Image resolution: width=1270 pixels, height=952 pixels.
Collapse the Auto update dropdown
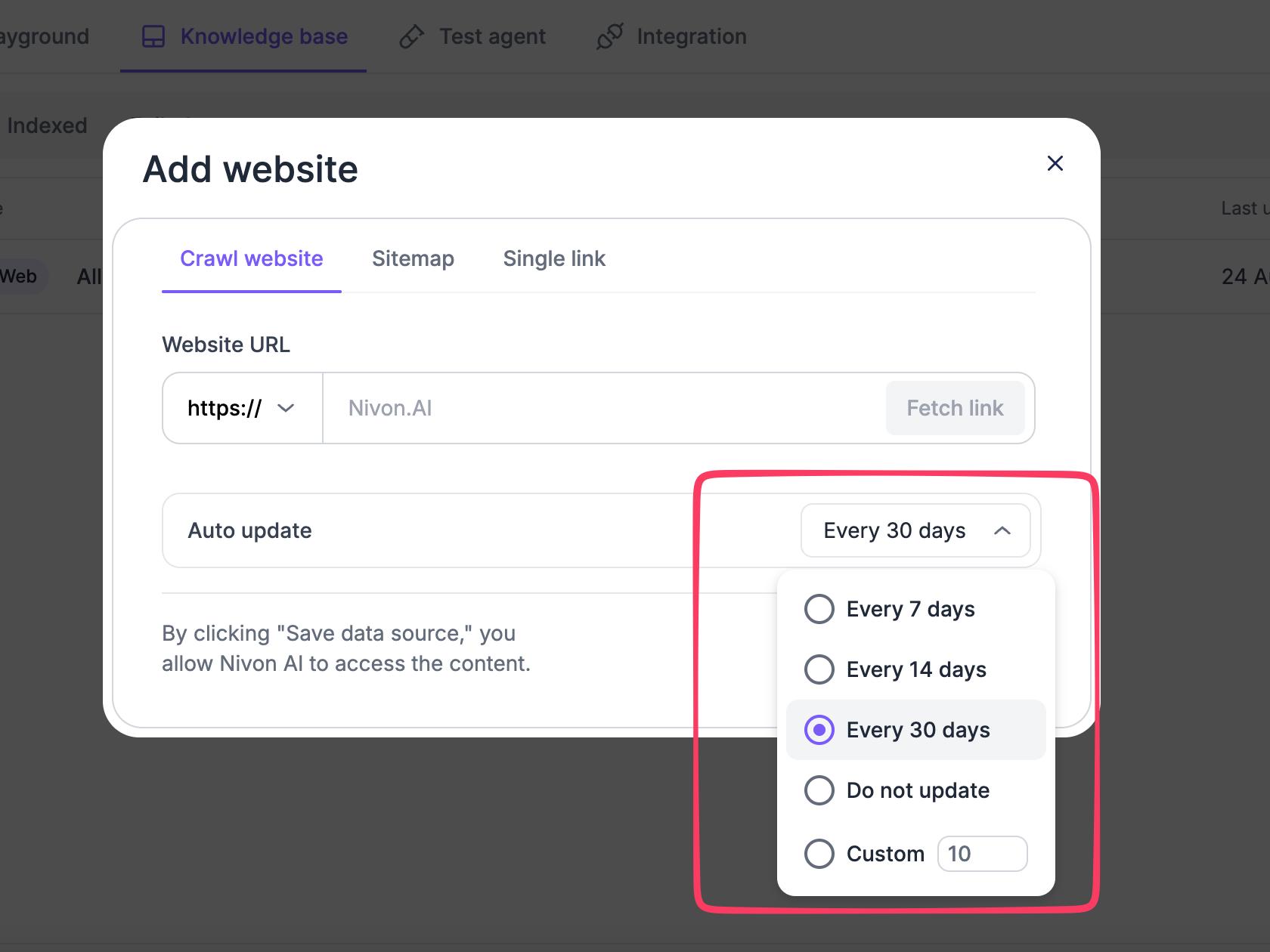point(915,530)
